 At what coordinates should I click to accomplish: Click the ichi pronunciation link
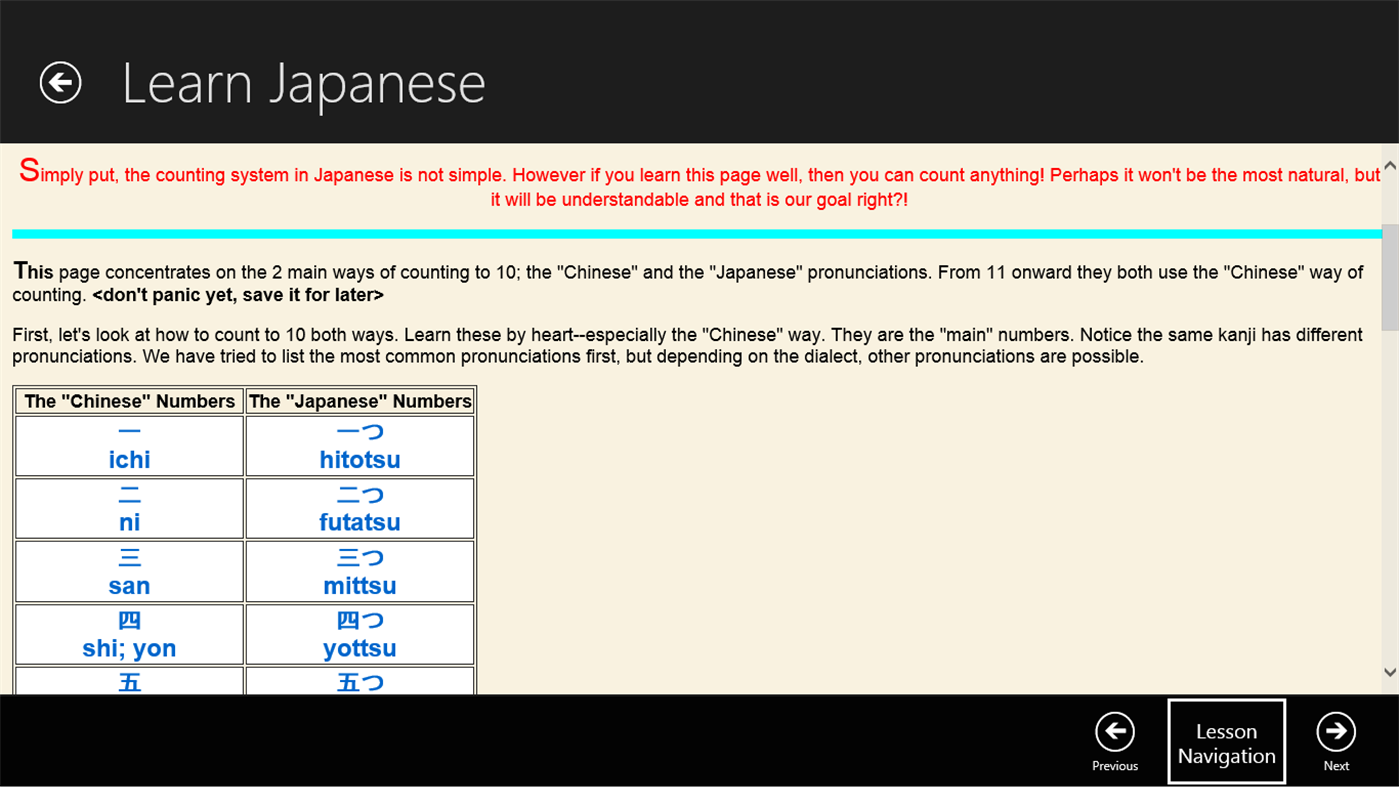(x=128, y=459)
